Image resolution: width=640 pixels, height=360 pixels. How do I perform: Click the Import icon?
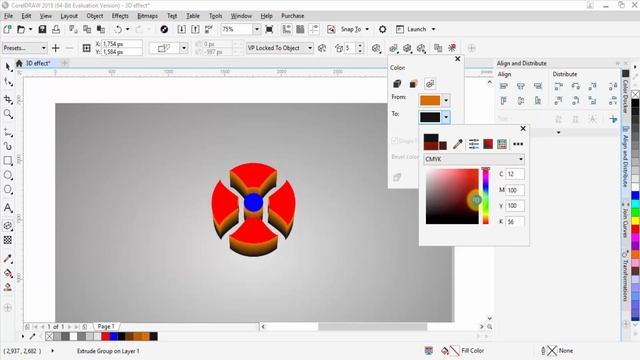click(x=182, y=29)
